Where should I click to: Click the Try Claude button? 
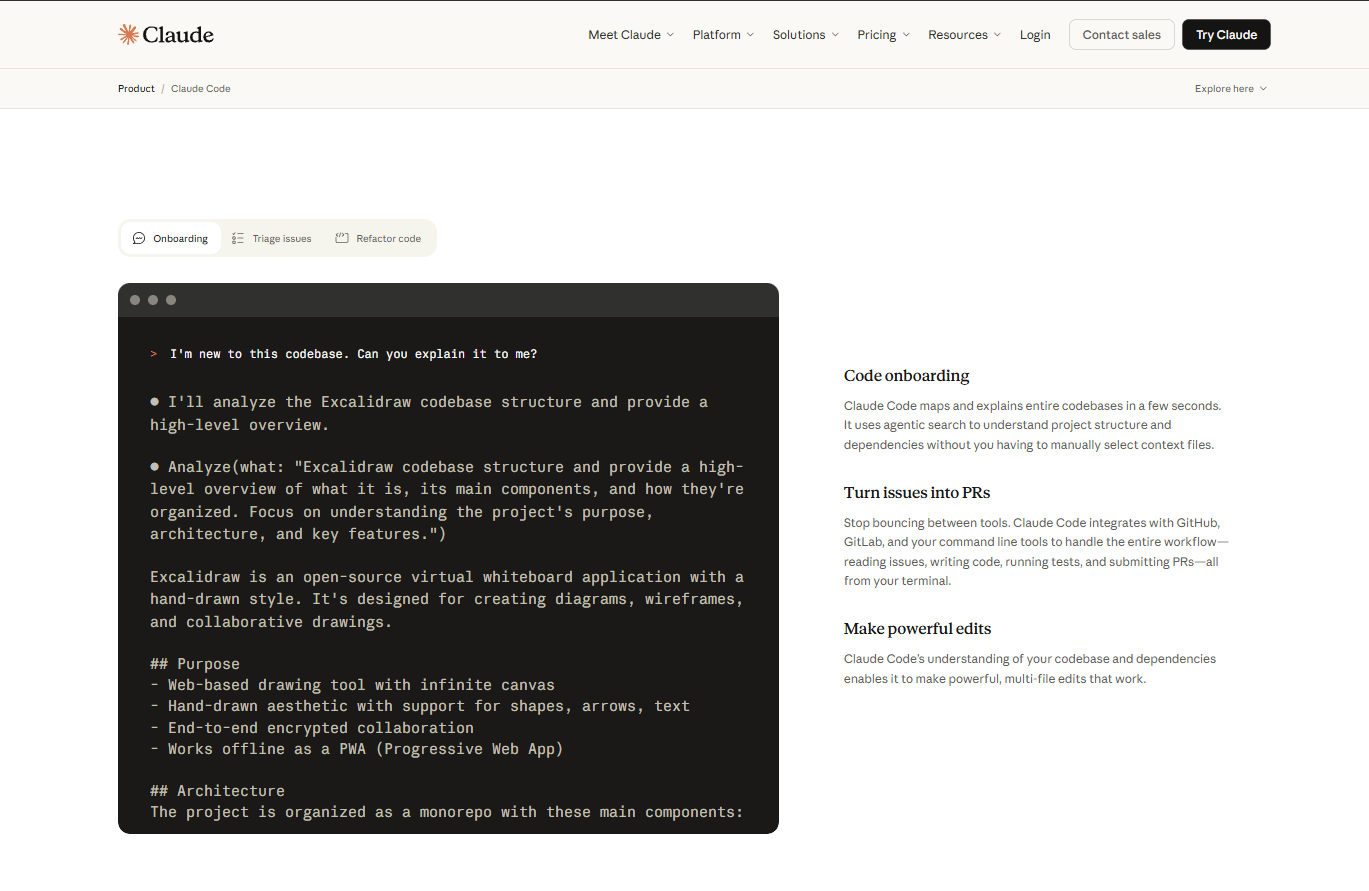pos(1226,34)
